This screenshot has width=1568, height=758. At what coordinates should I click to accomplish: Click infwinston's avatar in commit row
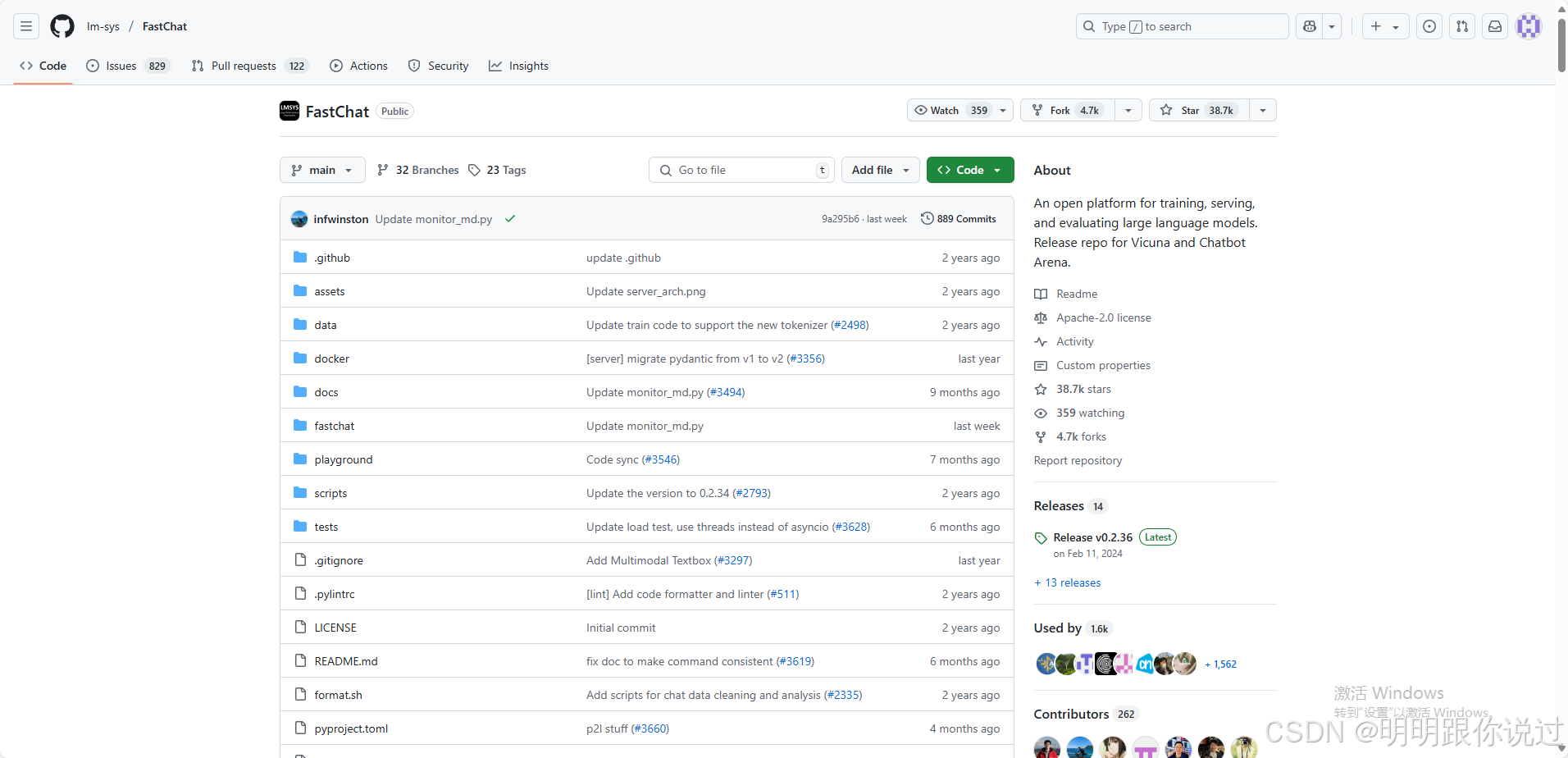point(299,219)
